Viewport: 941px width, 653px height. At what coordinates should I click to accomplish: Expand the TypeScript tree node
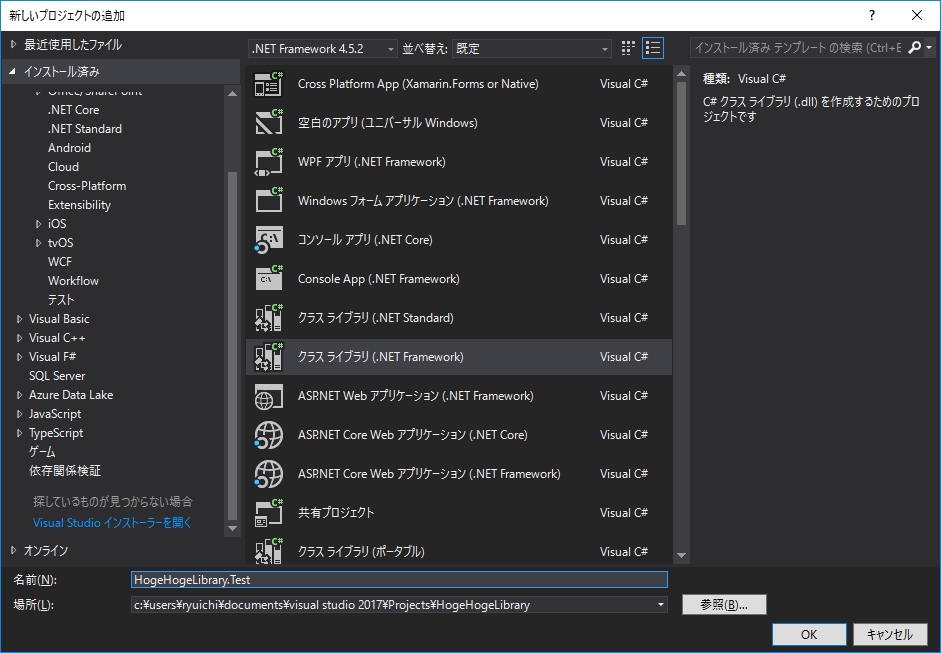click(x=19, y=433)
